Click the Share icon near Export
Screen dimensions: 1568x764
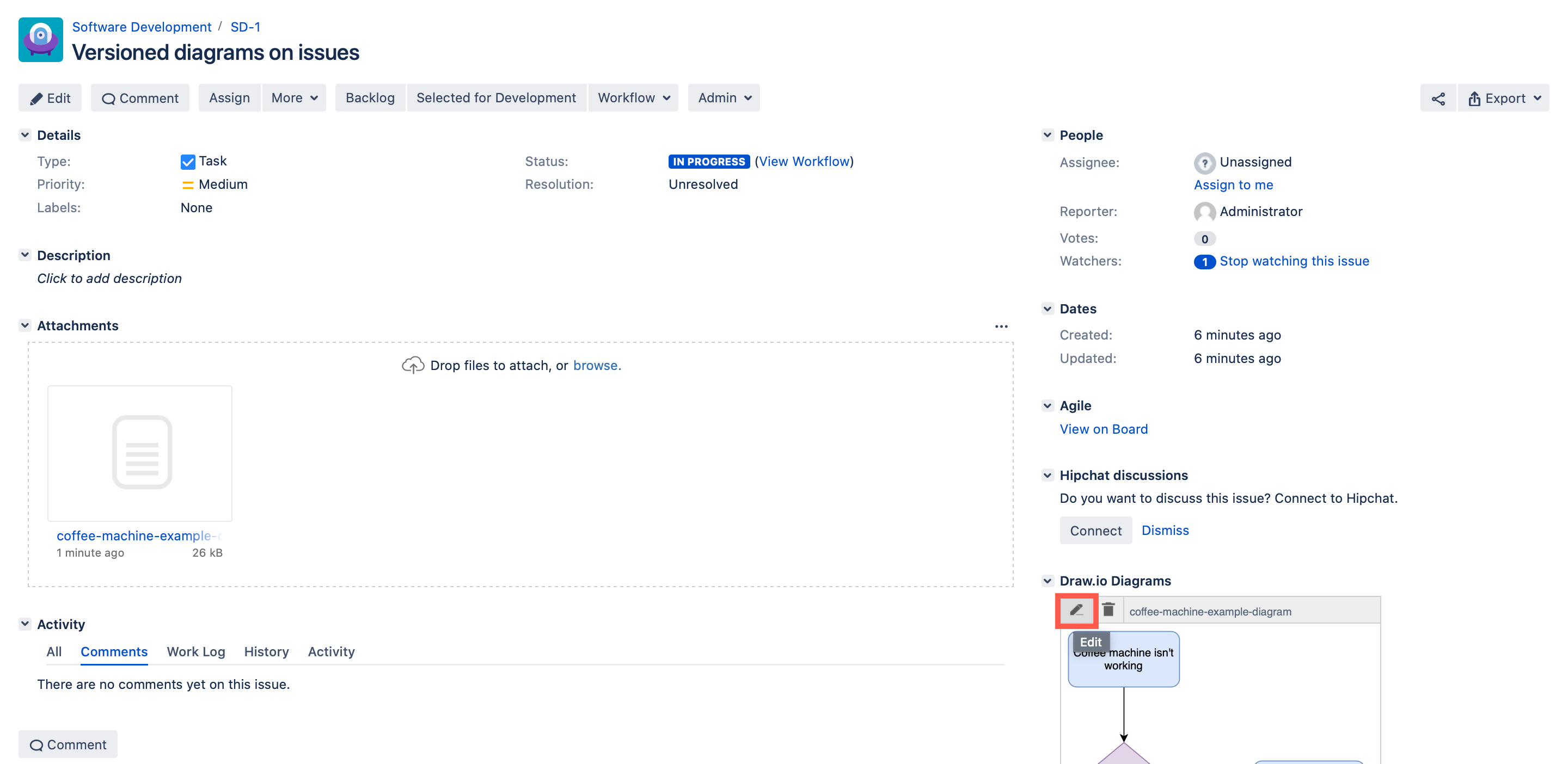coord(1438,97)
